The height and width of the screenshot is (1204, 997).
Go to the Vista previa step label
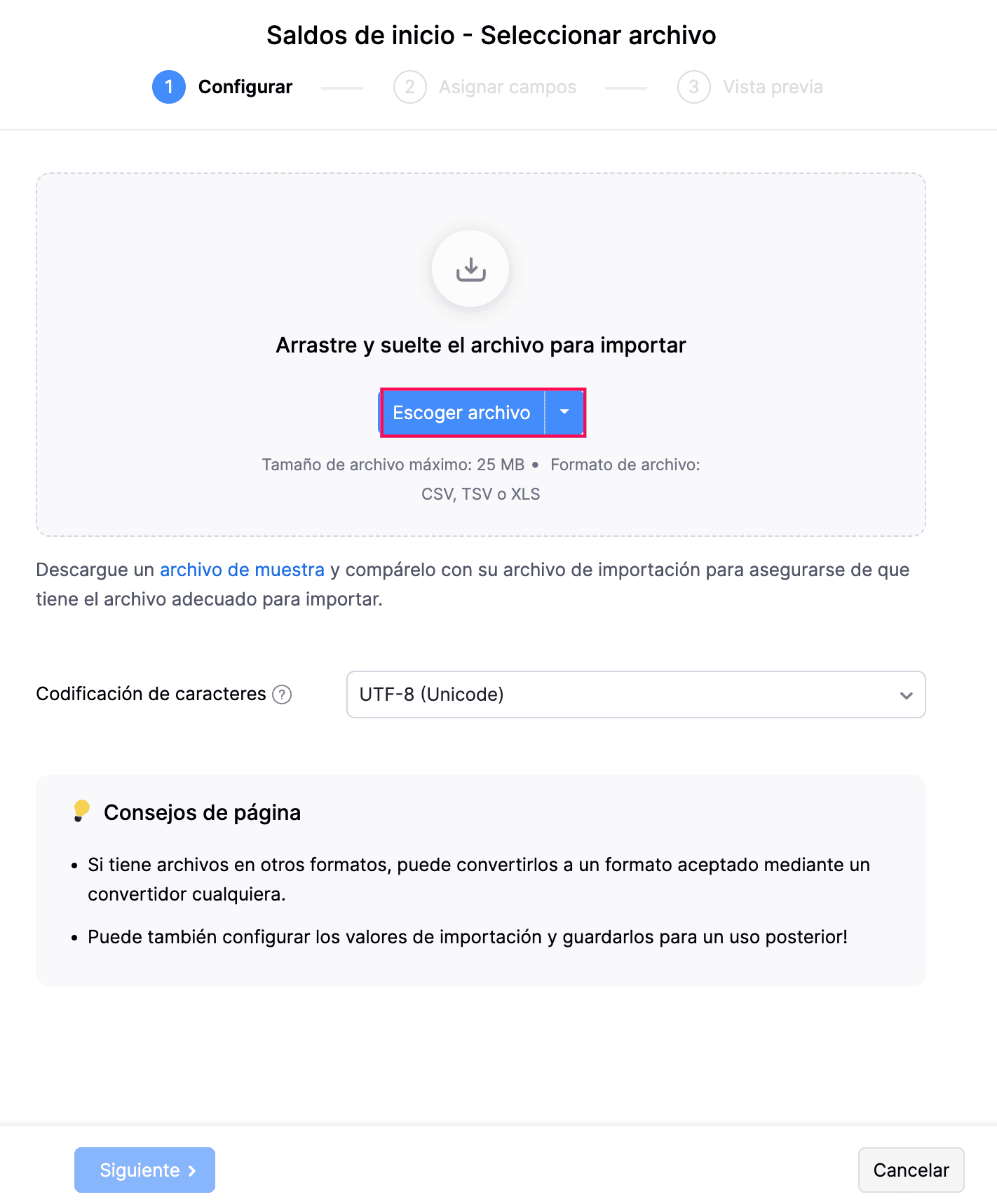pyautogui.click(x=773, y=87)
